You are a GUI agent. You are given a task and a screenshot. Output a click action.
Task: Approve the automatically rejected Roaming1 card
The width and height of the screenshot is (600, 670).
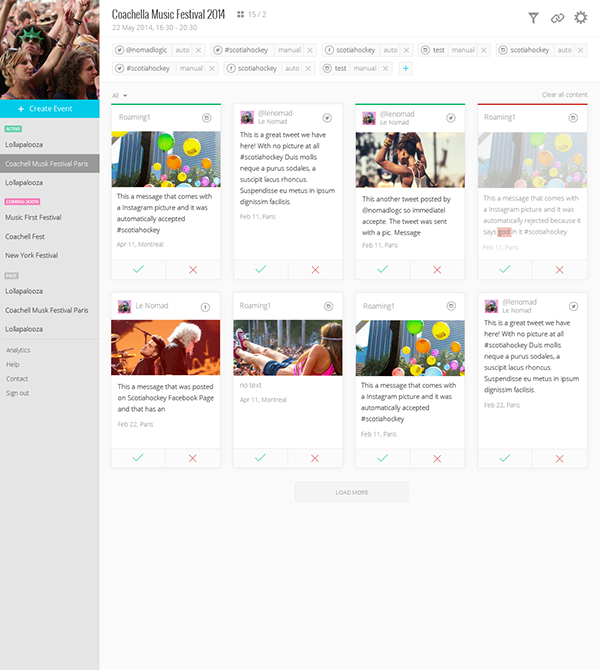[x=505, y=270]
